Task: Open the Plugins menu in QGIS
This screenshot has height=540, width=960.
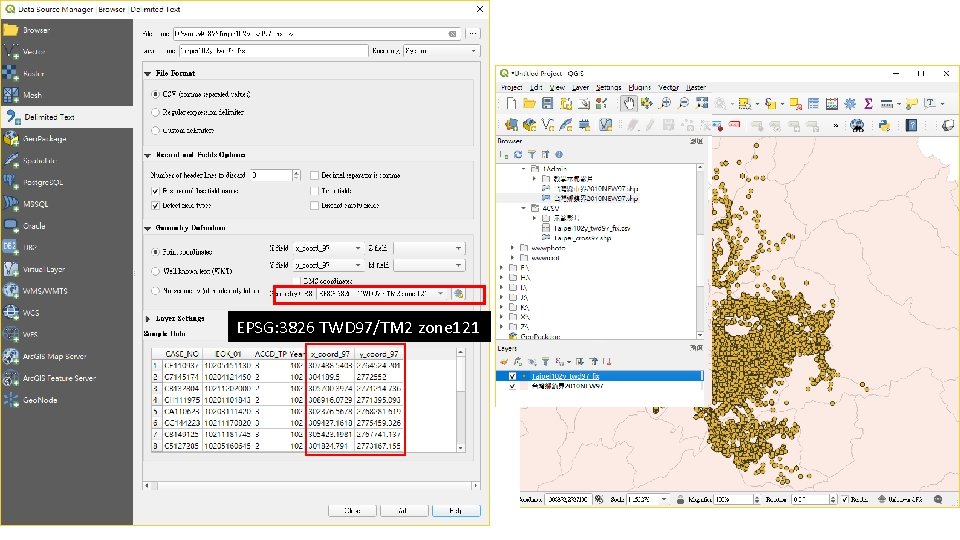Action: [x=639, y=88]
